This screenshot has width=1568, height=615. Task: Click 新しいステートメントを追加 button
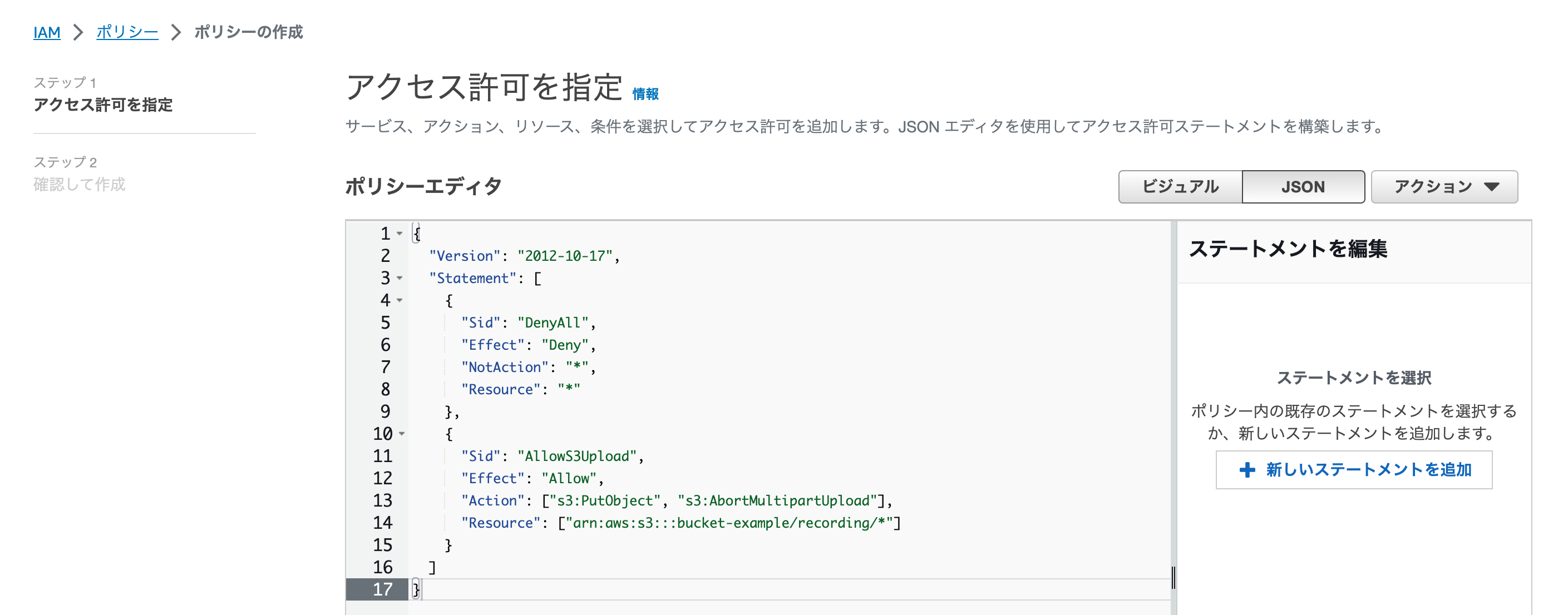[1354, 470]
